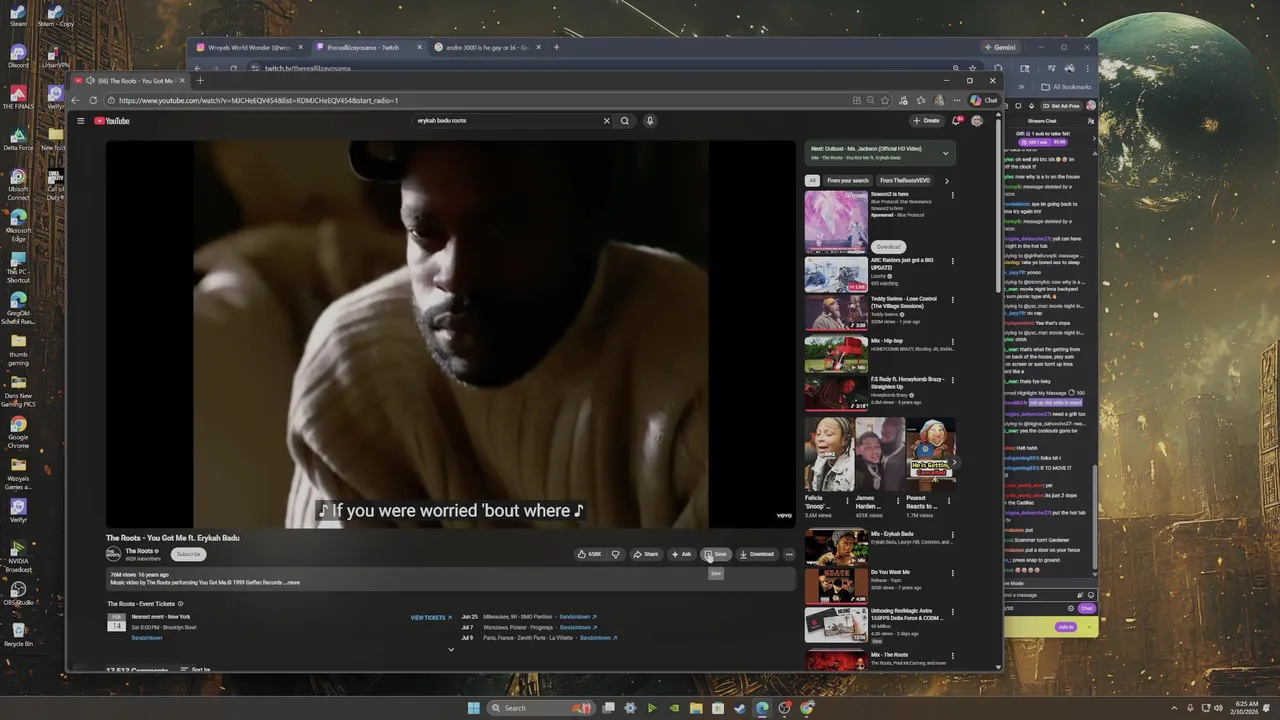
Task: Show hidden system tray icons
Action: (1174, 708)
